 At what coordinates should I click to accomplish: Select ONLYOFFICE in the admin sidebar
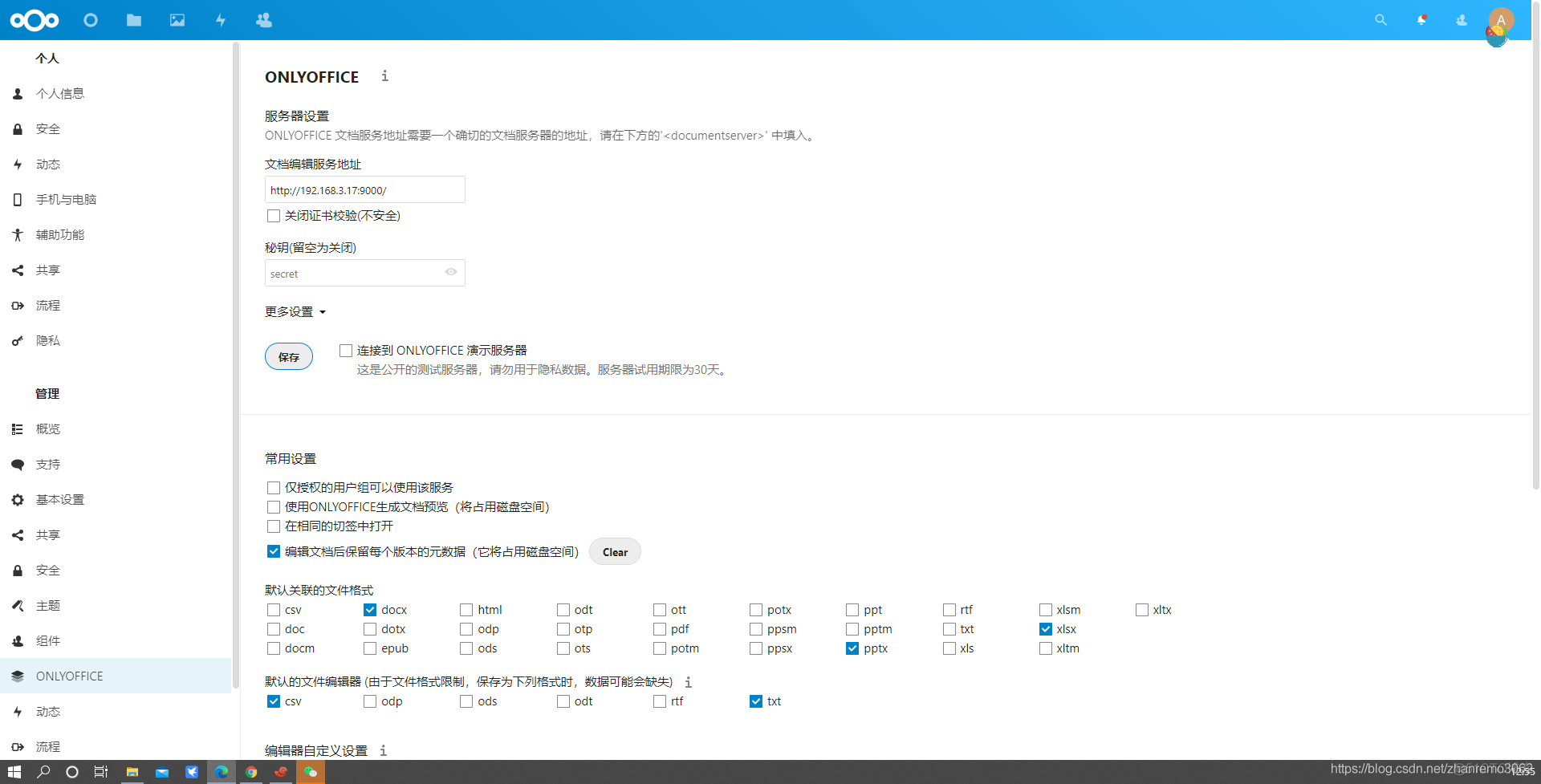(x=116, y=676)
